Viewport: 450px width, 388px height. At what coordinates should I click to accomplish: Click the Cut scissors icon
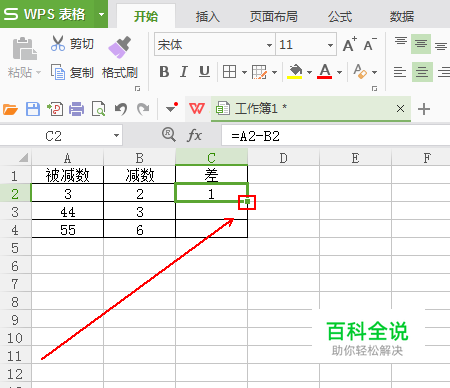tap(58, 44)
